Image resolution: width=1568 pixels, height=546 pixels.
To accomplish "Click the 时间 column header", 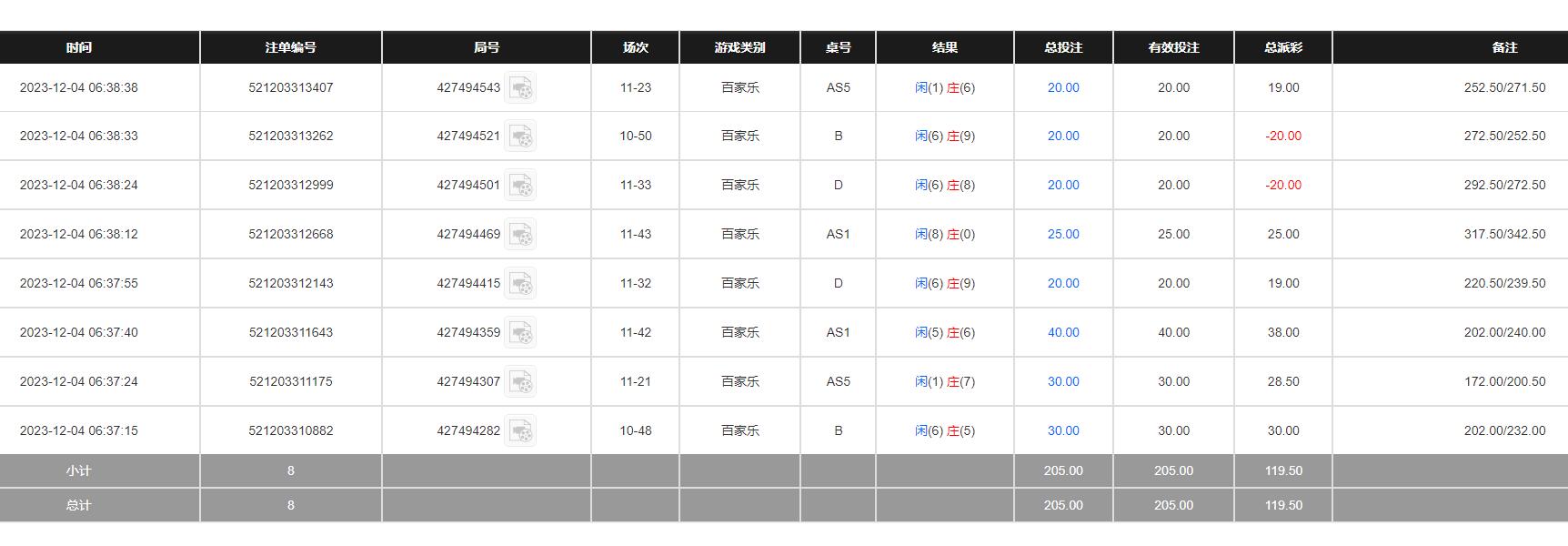I will [79, 47].
